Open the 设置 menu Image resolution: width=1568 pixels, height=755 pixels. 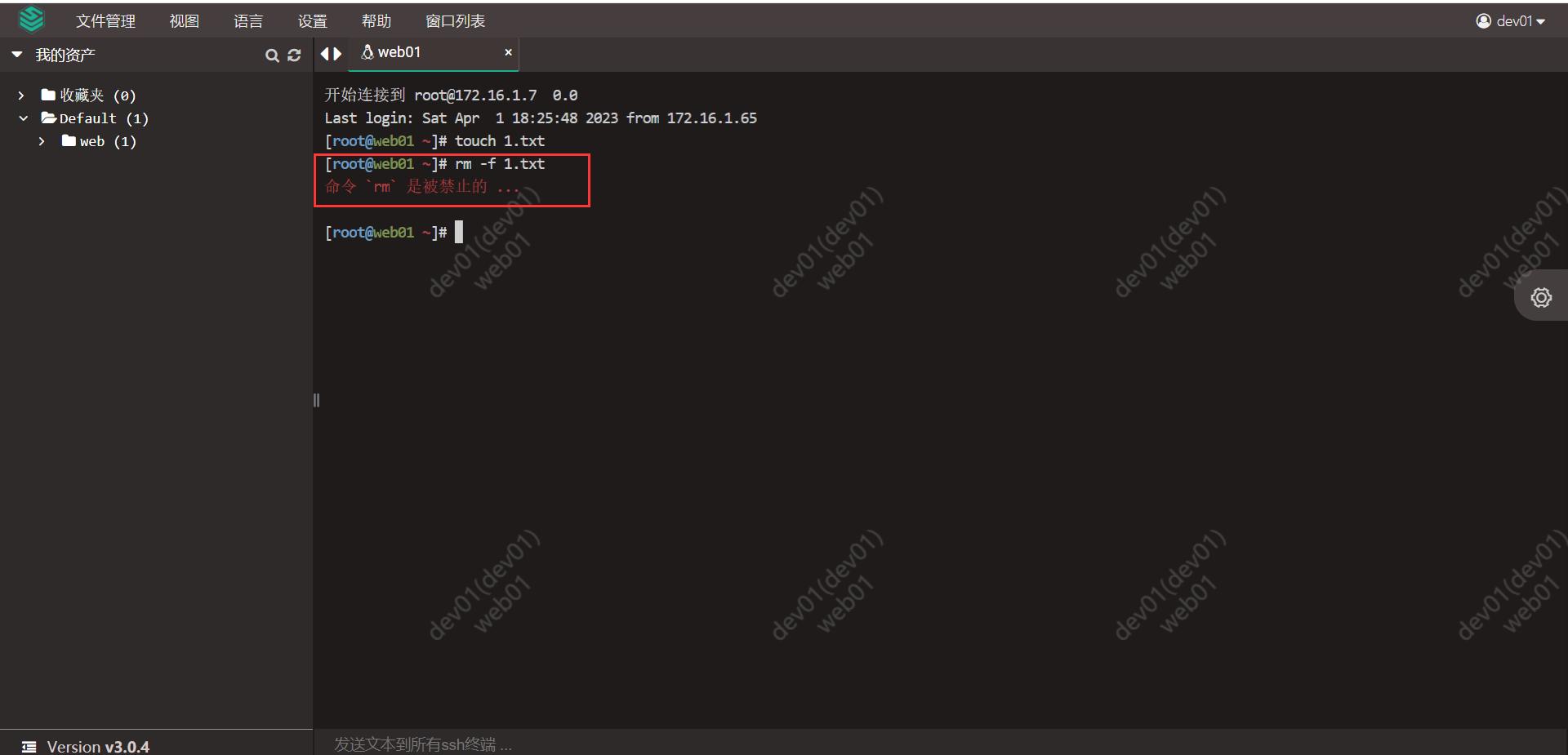click(x=312, y=21)
